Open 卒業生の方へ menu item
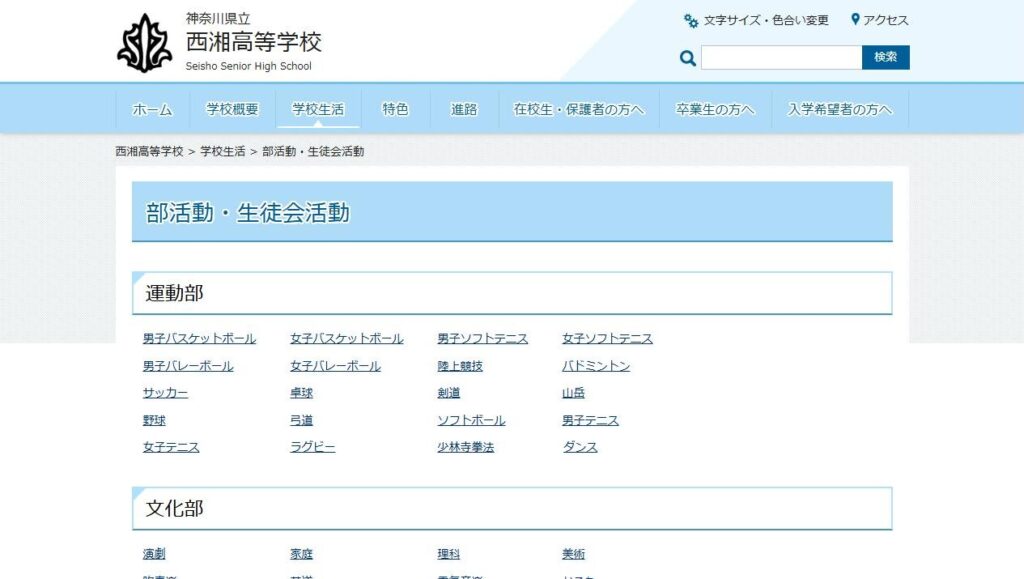 pos(715,110)
